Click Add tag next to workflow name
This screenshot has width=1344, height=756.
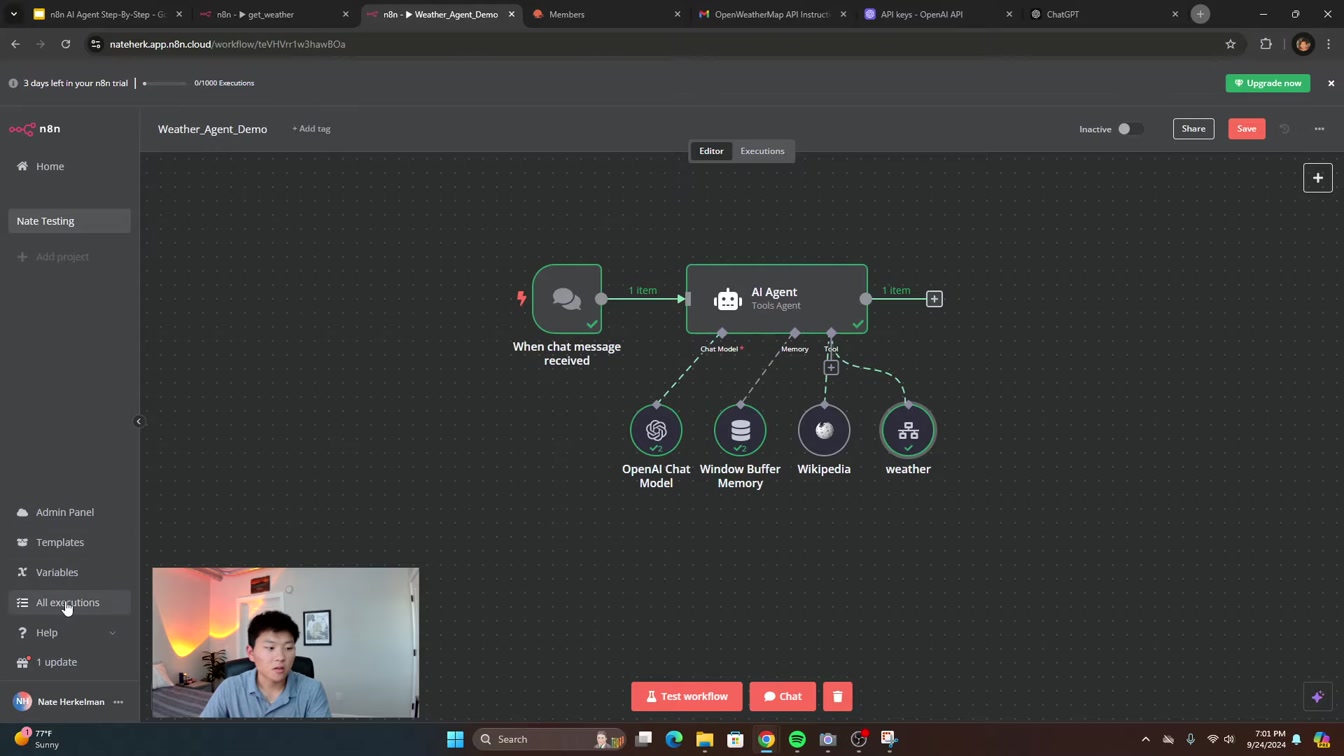[x=311, y=129]
